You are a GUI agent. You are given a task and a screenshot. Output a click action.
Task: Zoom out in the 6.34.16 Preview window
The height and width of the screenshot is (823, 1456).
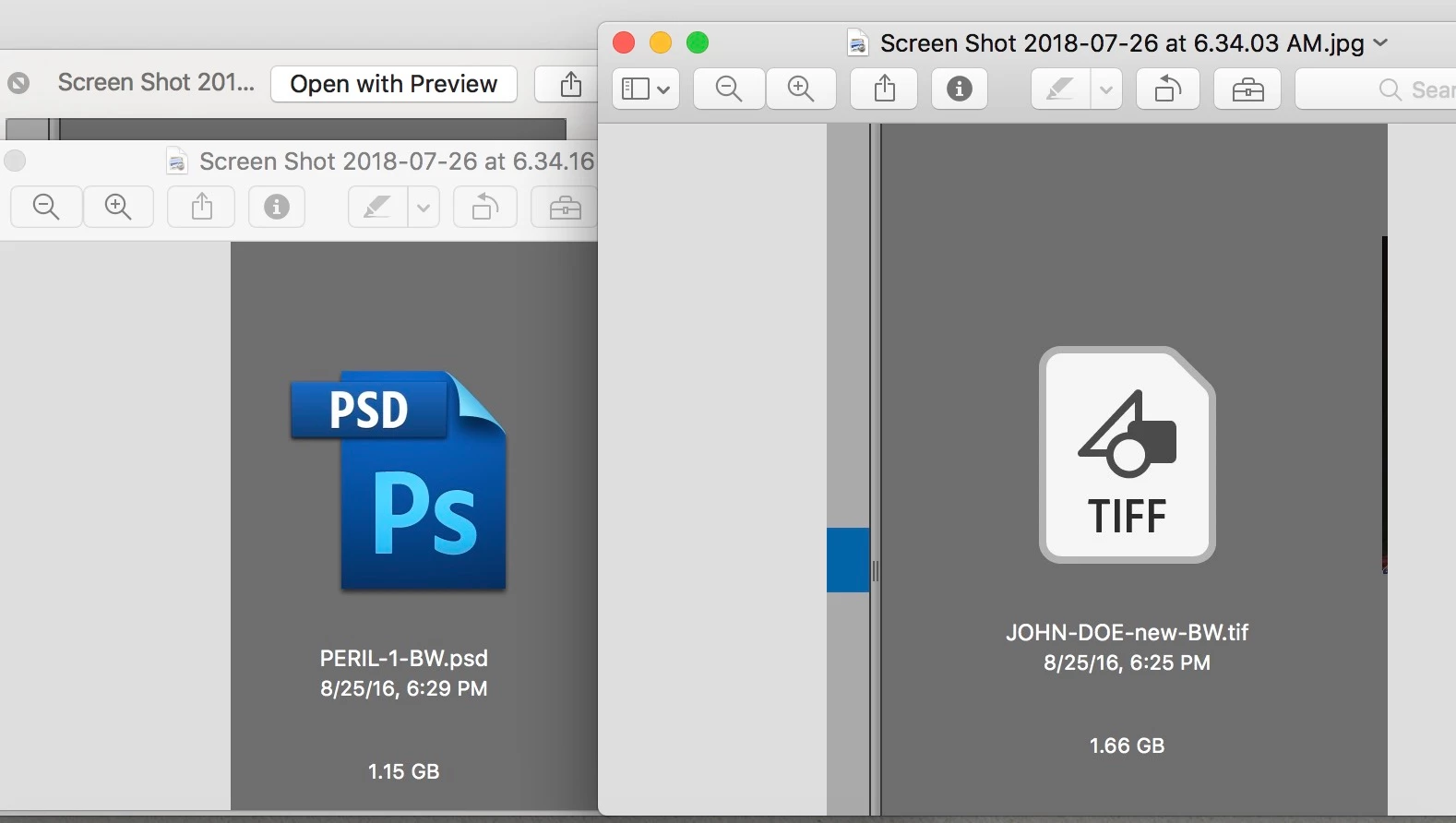tap(46, 207)
